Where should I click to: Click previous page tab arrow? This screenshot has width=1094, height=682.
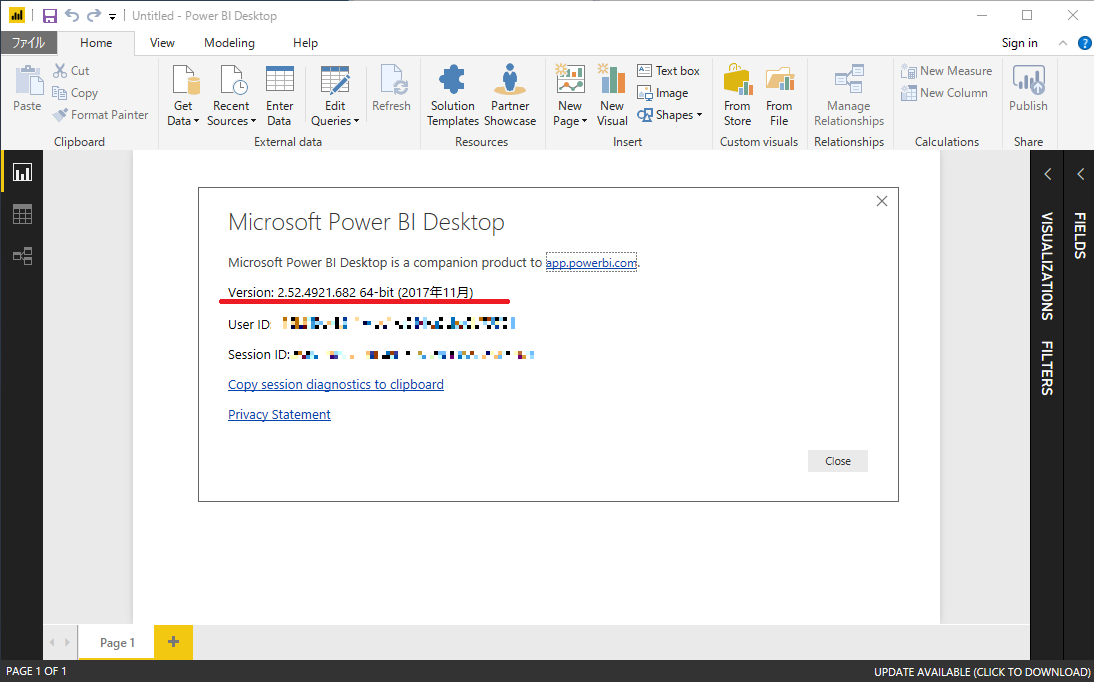click(x=52, y=642)
